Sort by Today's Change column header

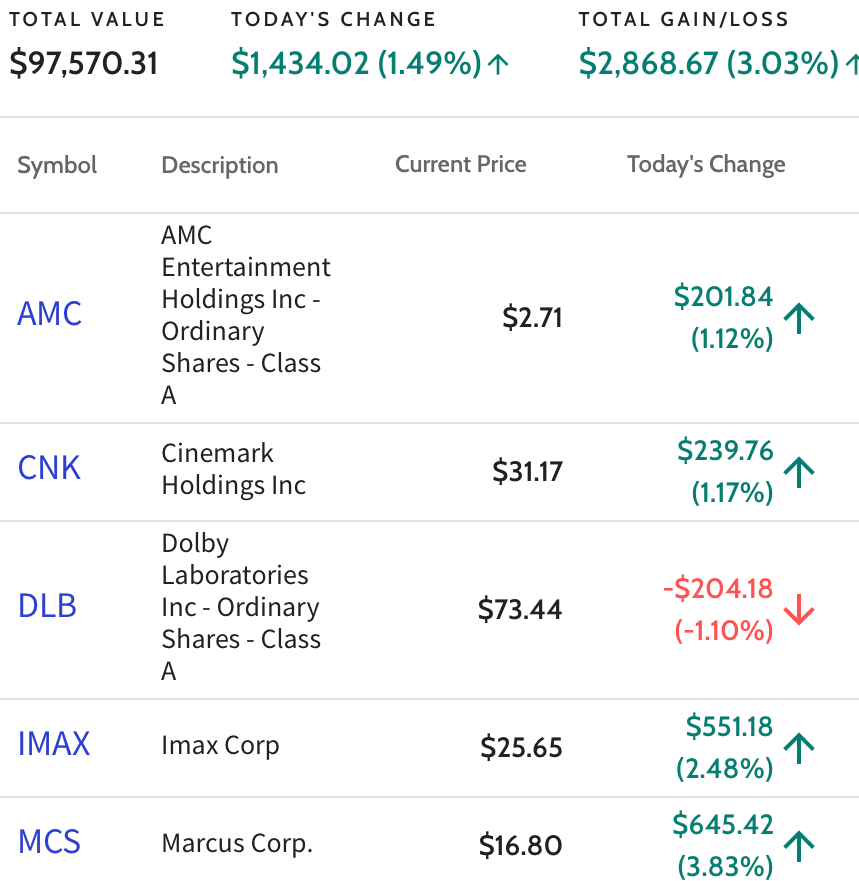coord(706,164)
